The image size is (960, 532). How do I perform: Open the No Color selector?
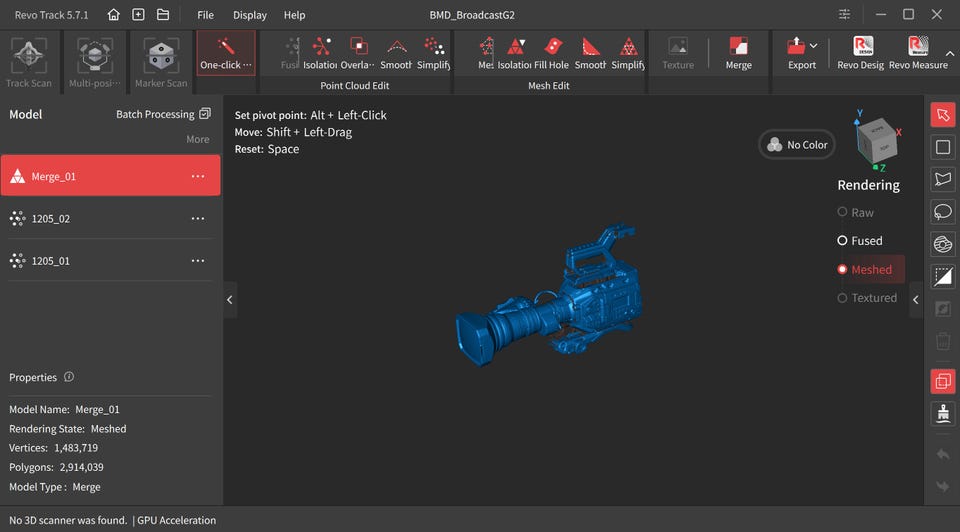point(797,145)
